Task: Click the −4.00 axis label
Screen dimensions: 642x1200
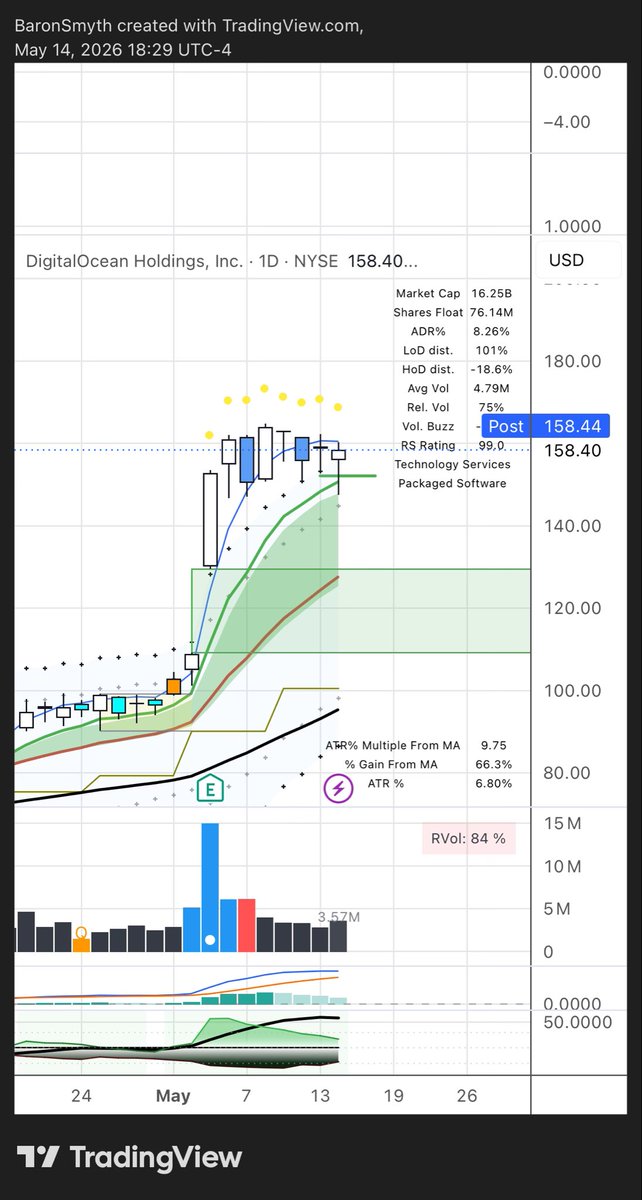Action: click(571, 122)
